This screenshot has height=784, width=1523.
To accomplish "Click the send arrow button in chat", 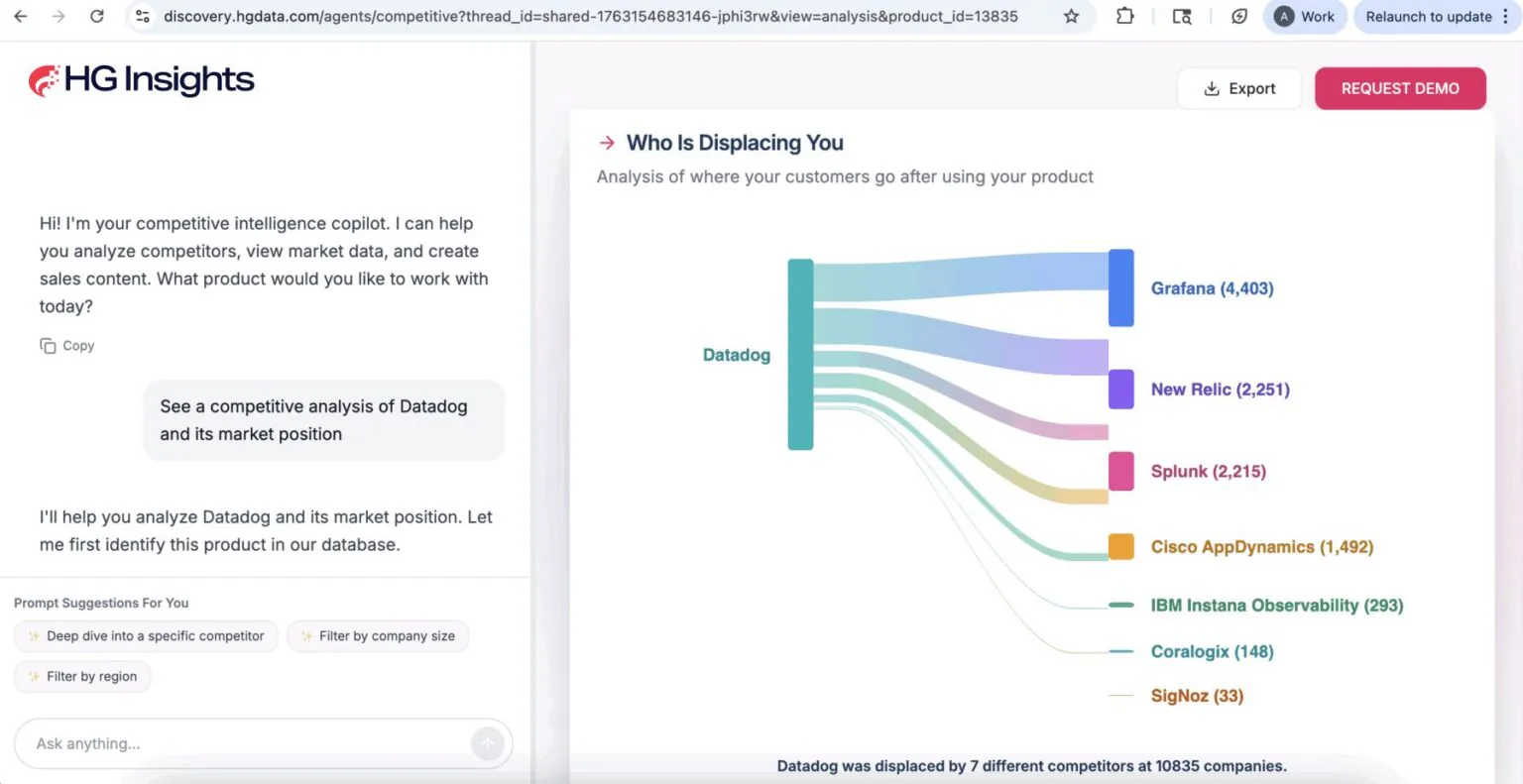I will (487, 743).
